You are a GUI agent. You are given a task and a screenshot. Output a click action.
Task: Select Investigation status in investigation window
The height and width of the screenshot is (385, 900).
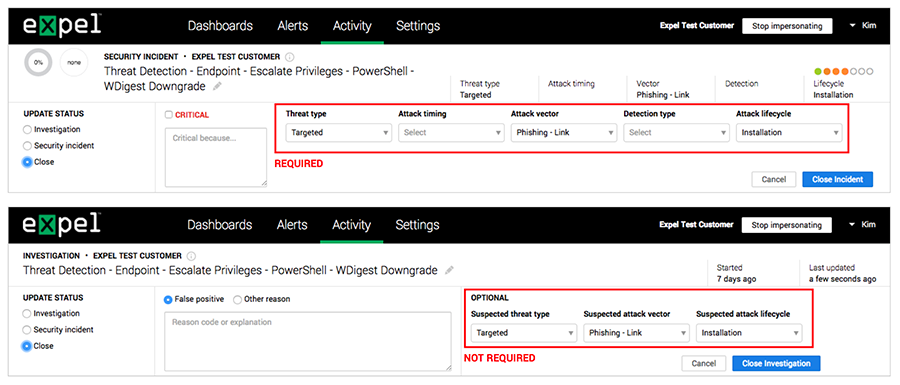[x=27, y=314]
